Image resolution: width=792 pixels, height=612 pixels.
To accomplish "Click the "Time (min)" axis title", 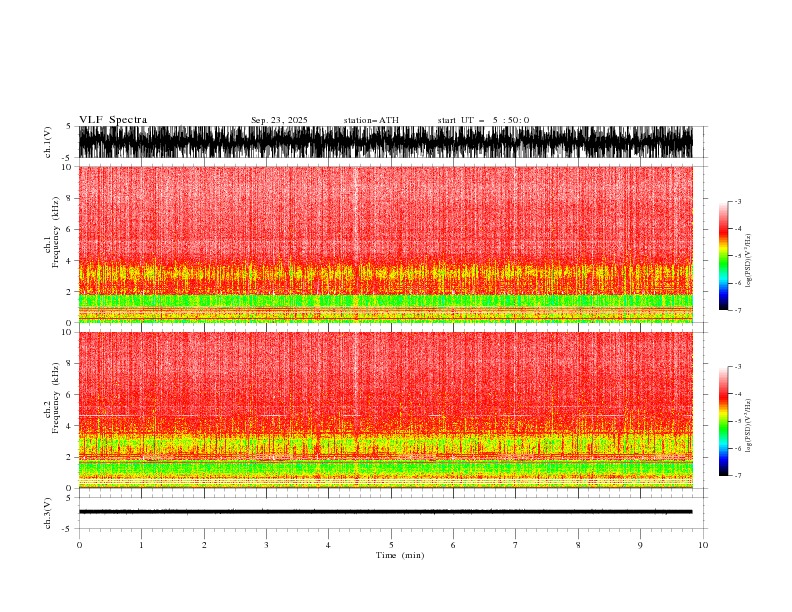I will click(x=400, y=555).
